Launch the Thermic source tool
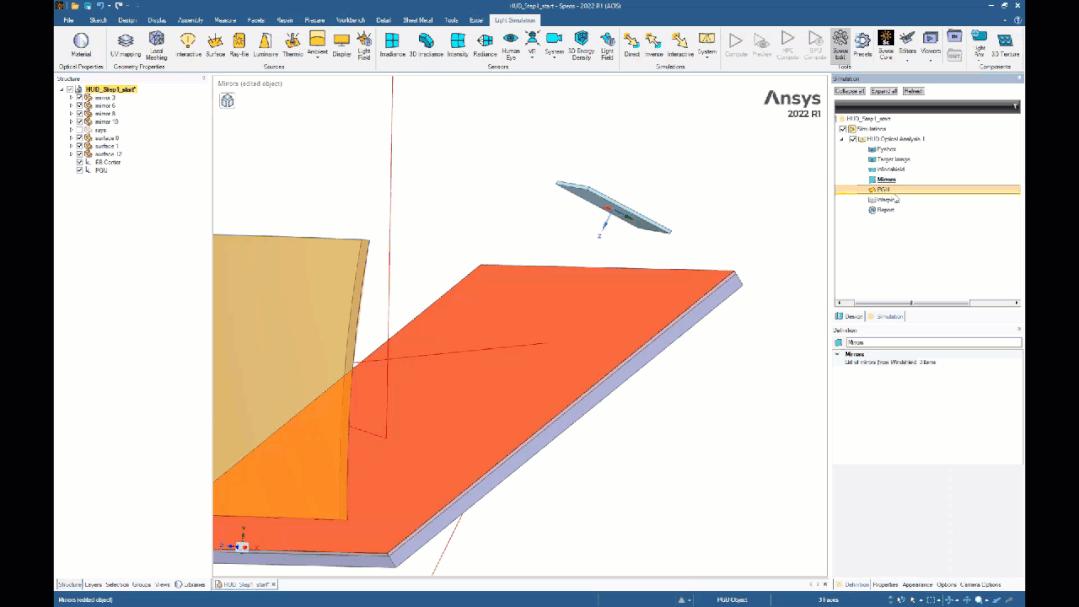 point(291,42)
